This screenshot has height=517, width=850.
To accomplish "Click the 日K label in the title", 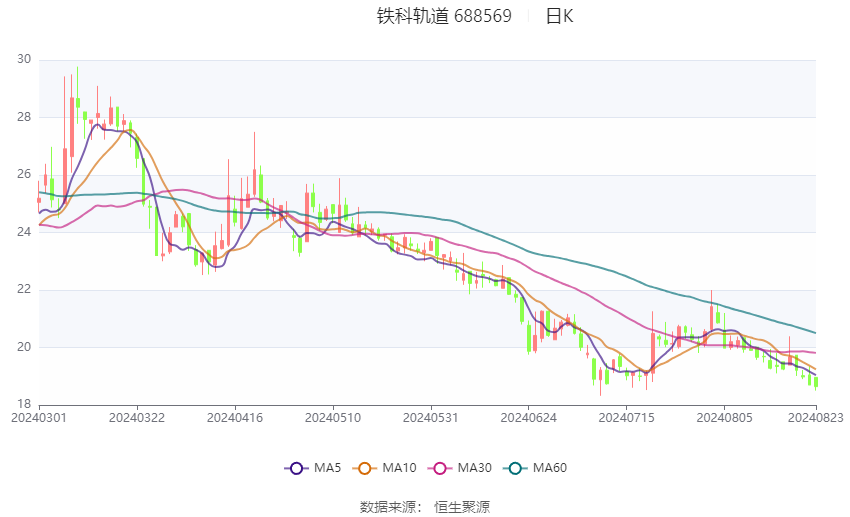I will (x=559, y=16).
